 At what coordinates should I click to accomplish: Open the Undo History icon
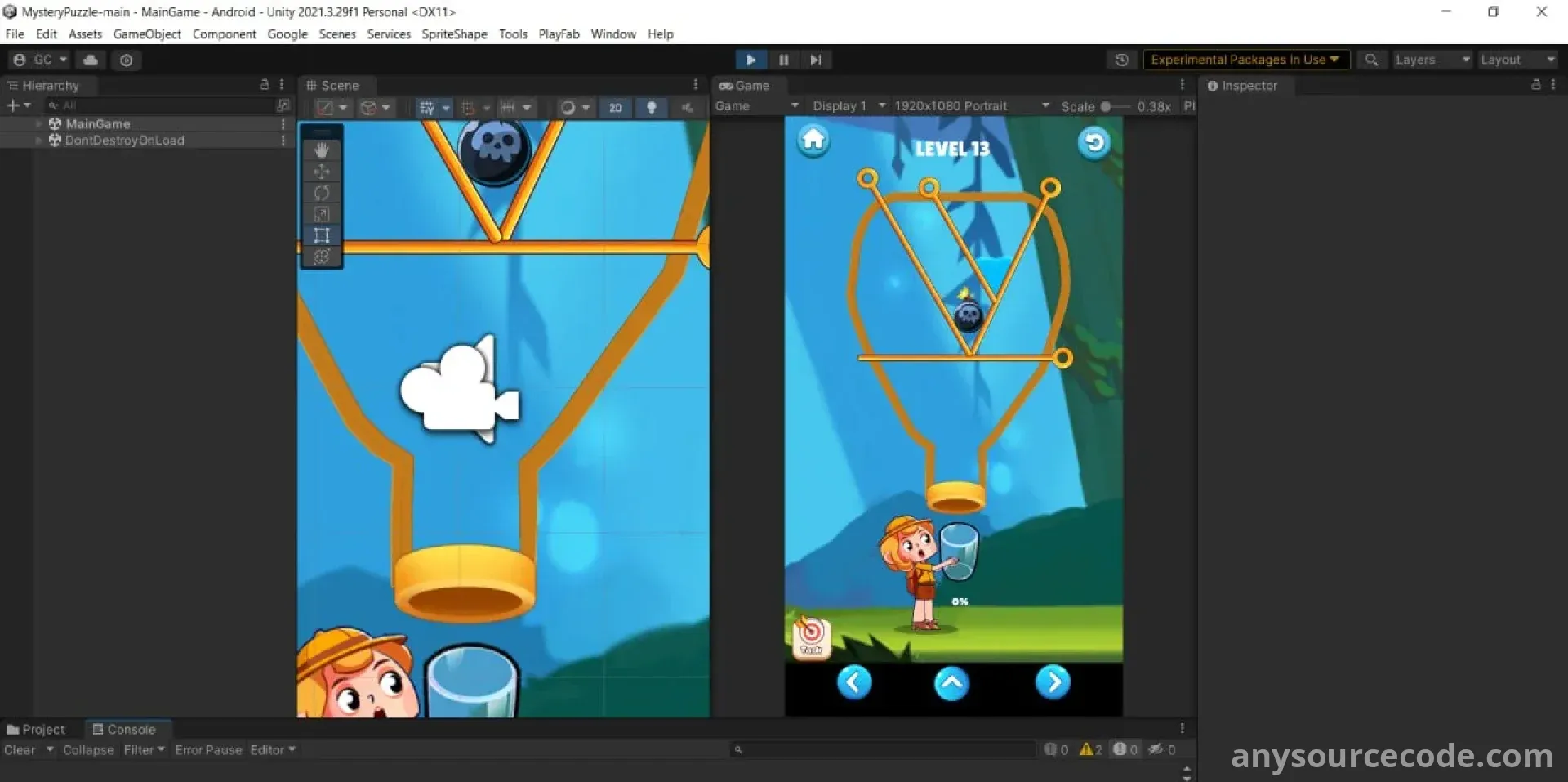1121,60
